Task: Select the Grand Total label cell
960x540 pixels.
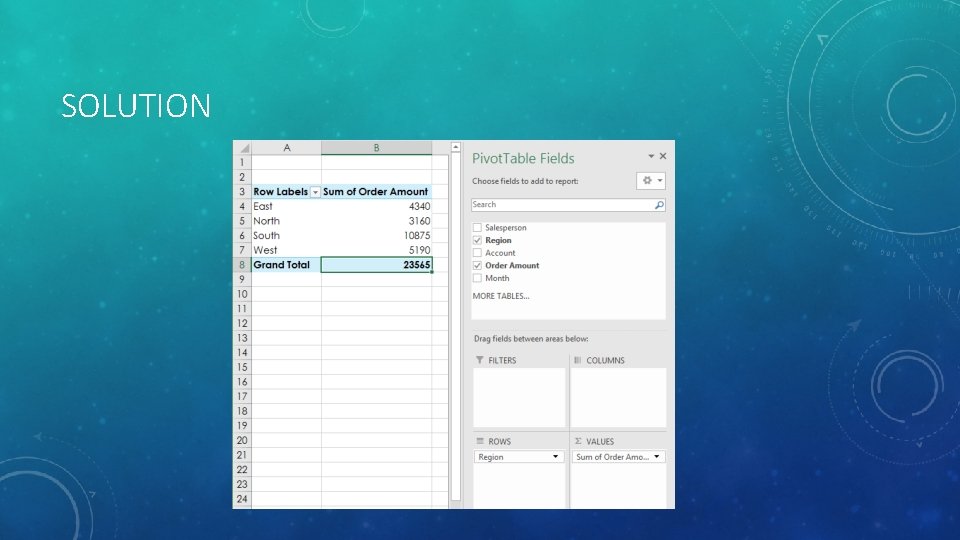Action: click(287, 264)
